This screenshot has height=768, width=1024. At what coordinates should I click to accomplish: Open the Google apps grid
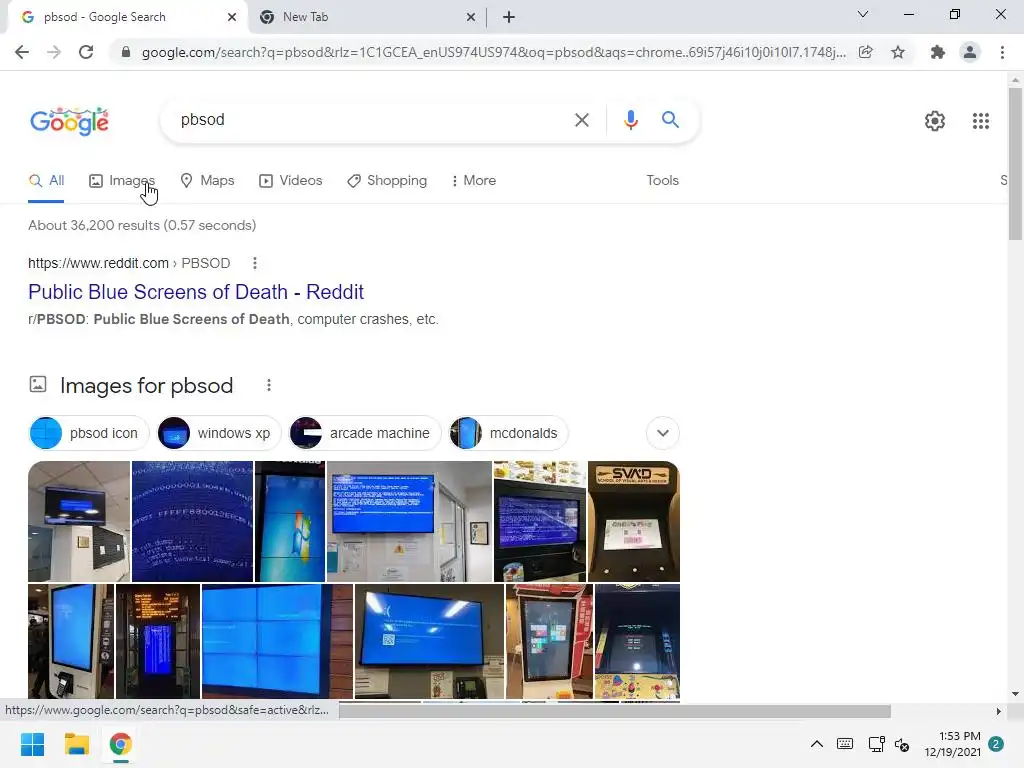(980, 121)
